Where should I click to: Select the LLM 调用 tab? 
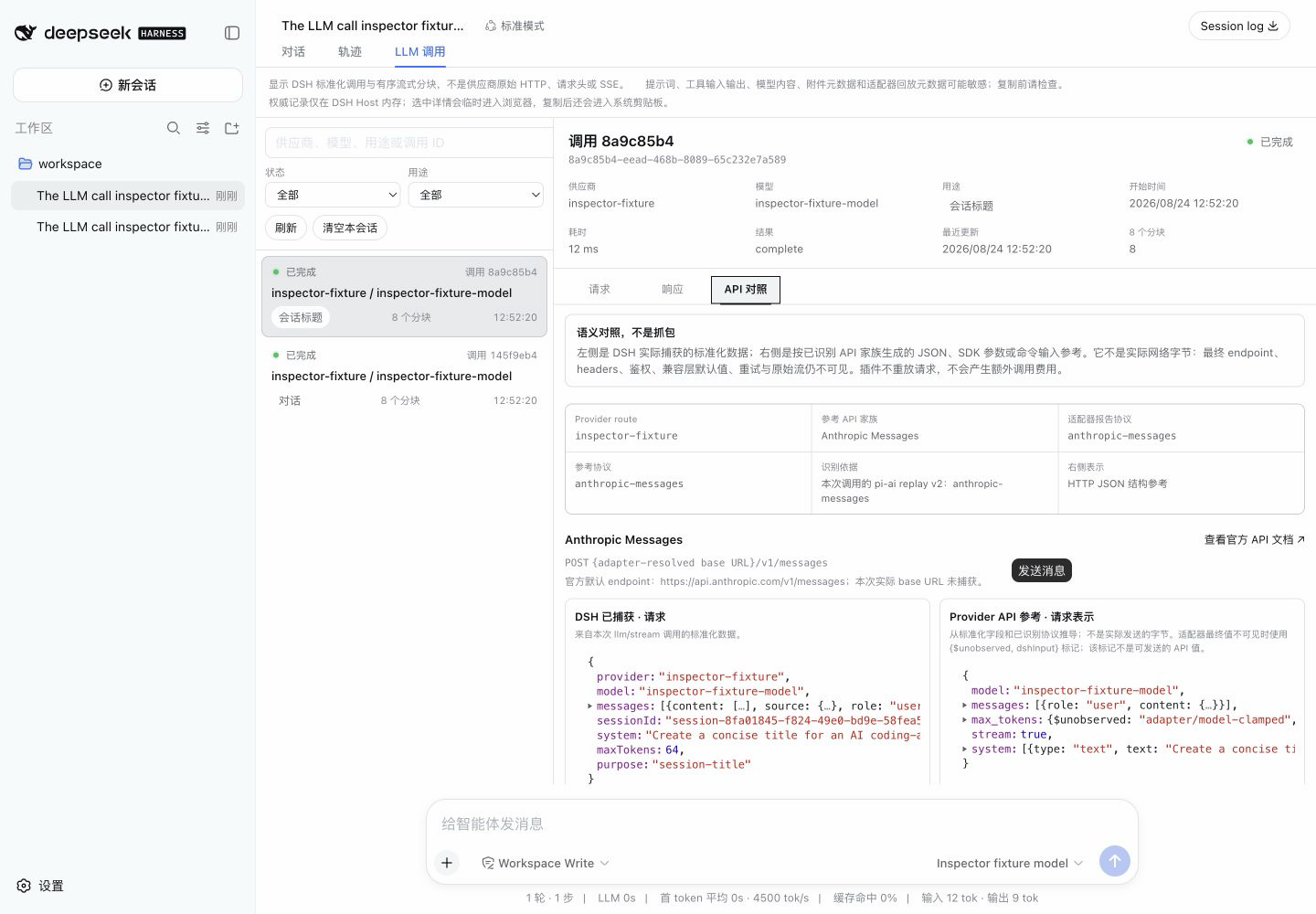pyautogui.click(x=420, y=52)
